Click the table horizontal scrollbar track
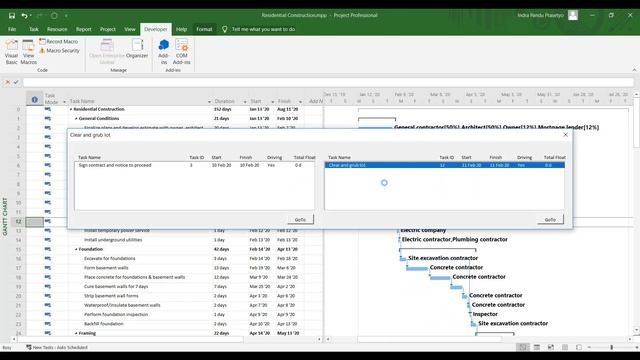 [x=167, y=339]
